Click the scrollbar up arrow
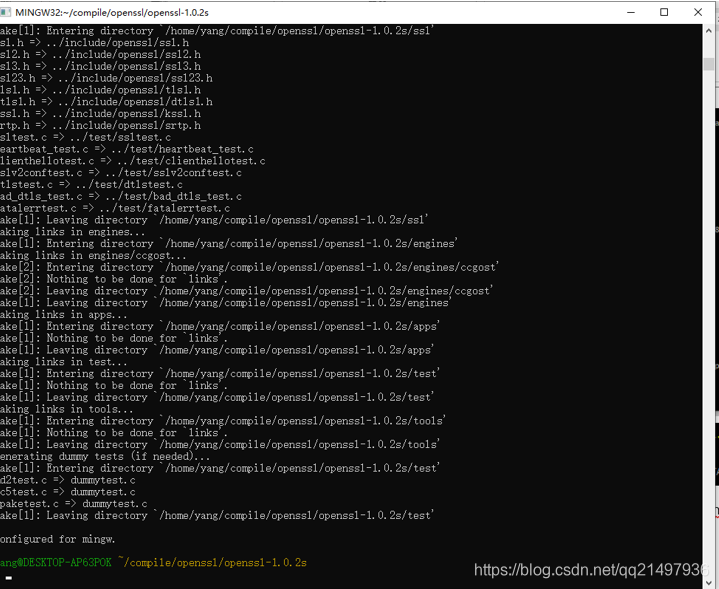The height and width of the screenshot is (589, 719). (709, 31)
